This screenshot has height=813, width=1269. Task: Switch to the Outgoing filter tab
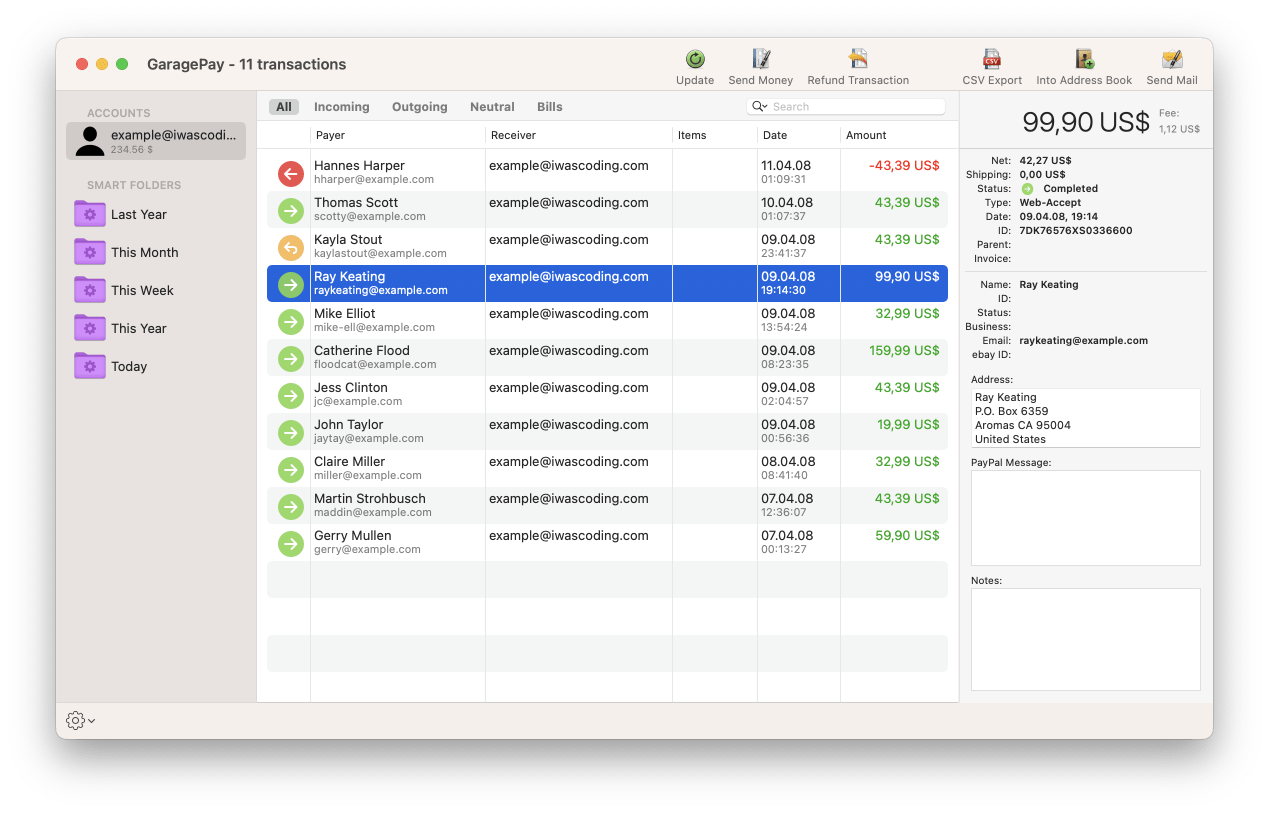tap(420, 107)
